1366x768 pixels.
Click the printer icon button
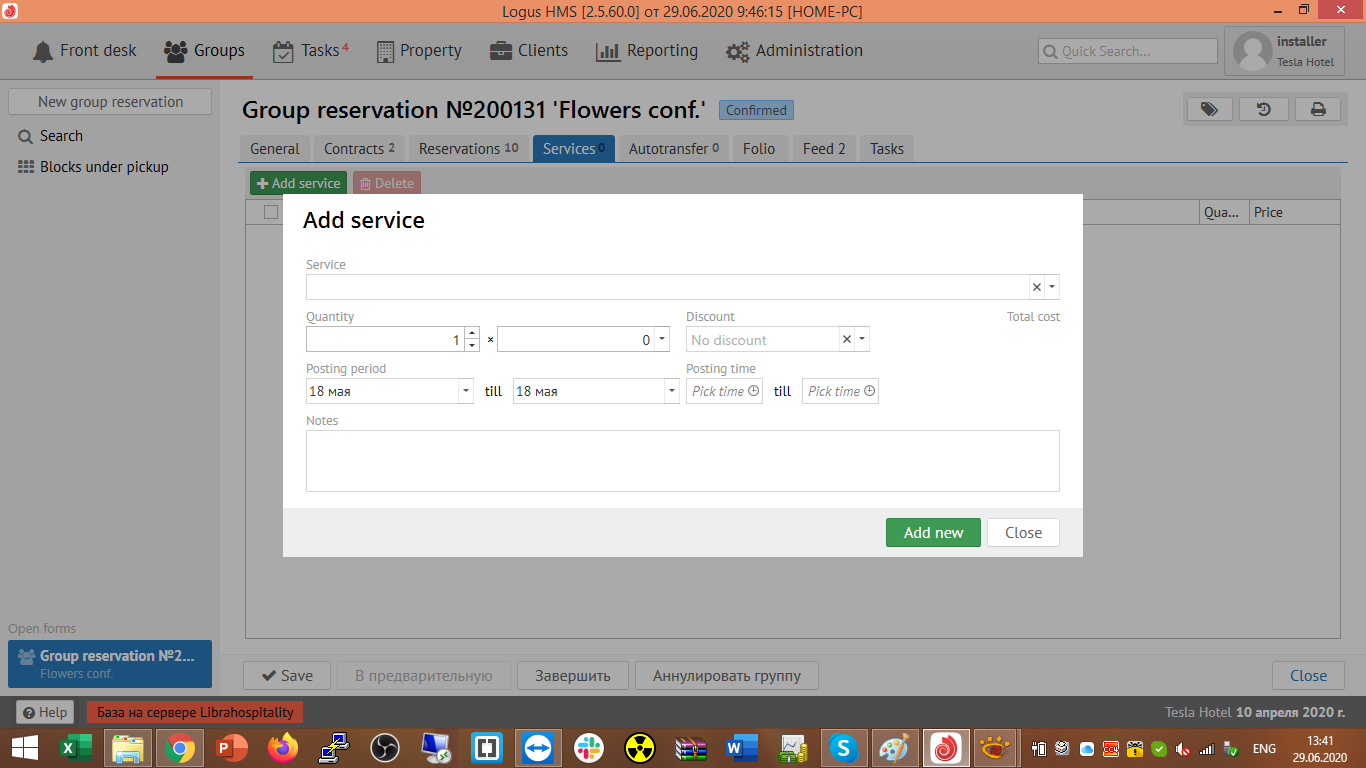(1318, 110)
